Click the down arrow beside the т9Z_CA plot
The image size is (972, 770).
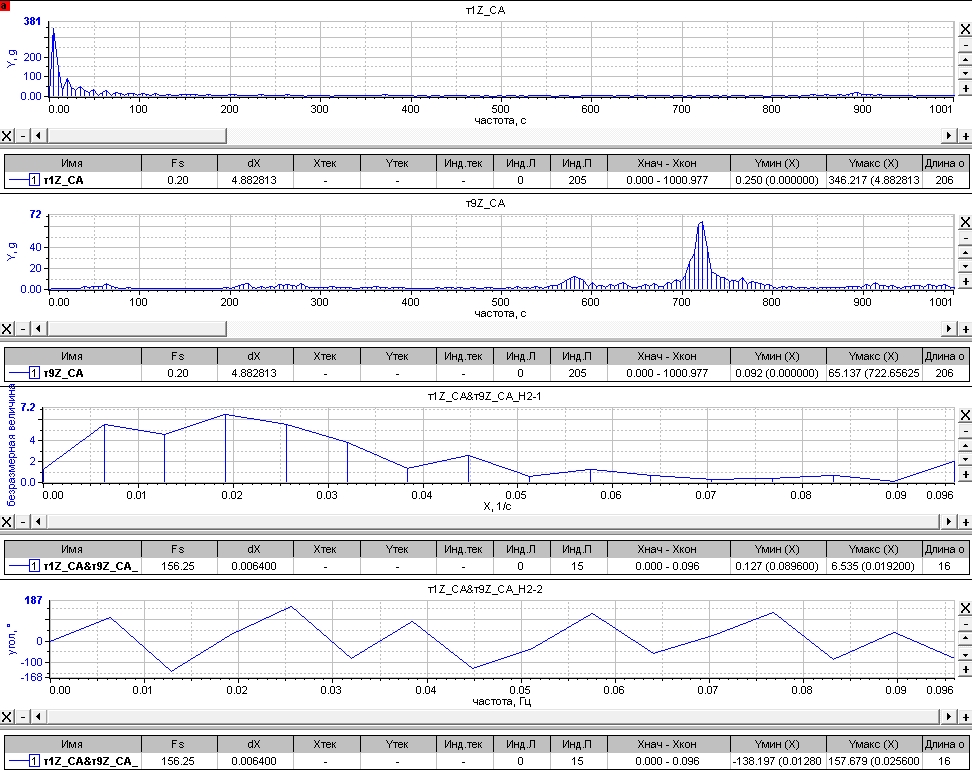965,266
